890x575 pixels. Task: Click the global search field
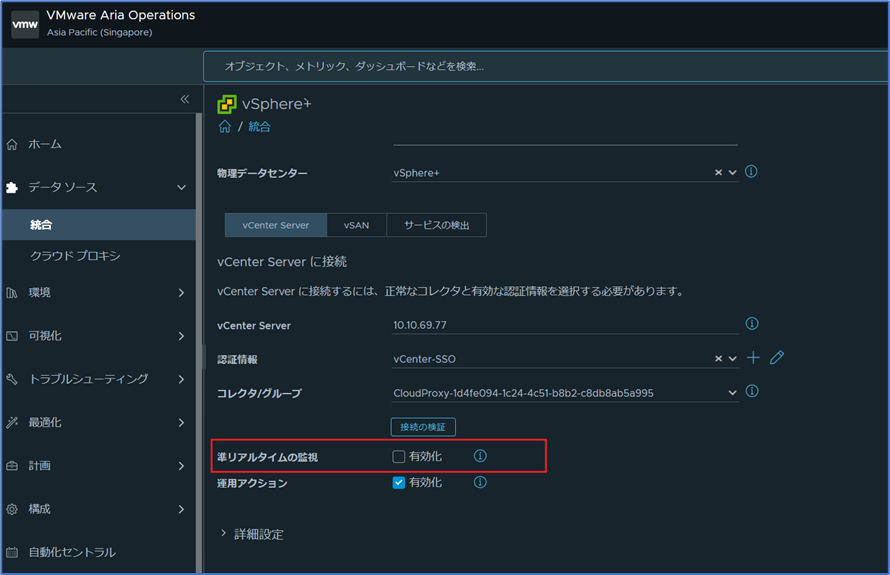coord(546,66)
